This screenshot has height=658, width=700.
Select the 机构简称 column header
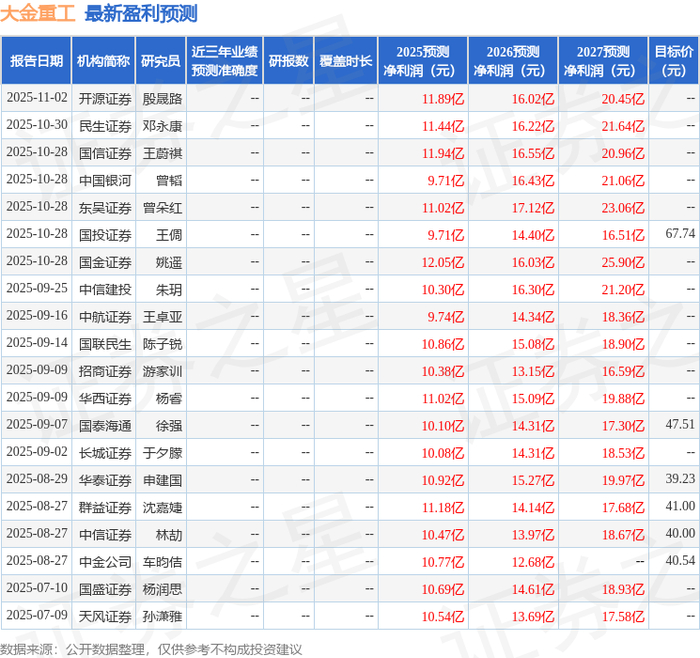click(x=103, y=61)
